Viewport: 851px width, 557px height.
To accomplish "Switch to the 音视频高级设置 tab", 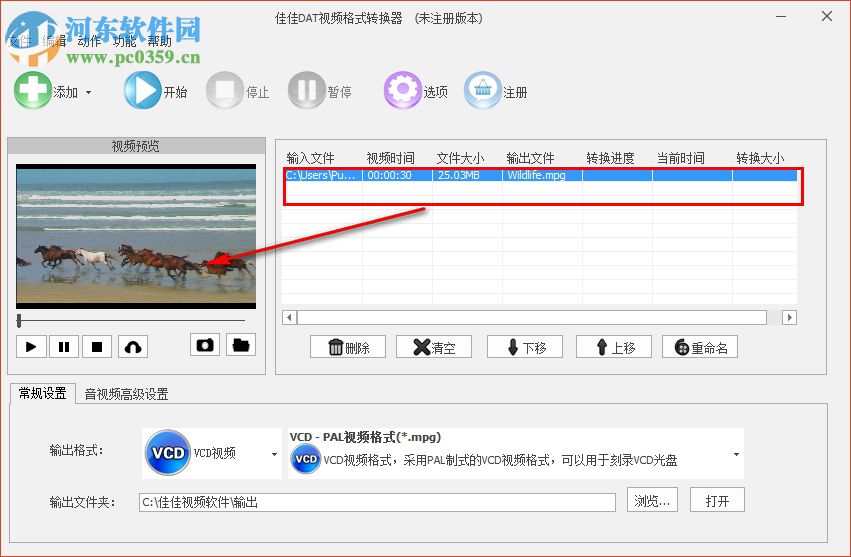I will click(x=126, y=394).
